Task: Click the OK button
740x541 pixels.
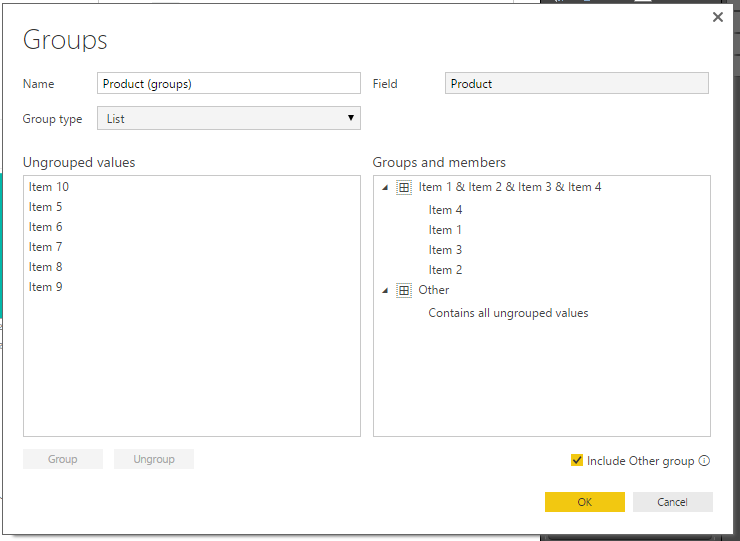Action: [x=585, y=502]
